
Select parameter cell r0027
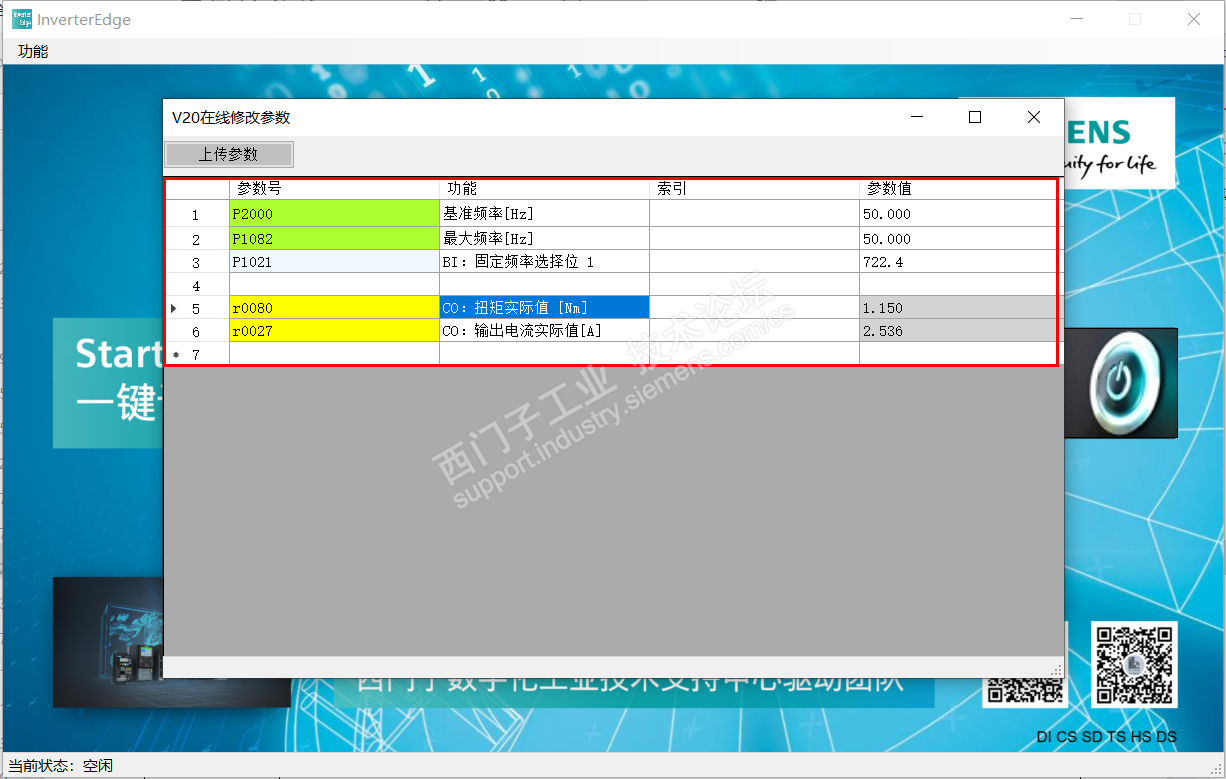(x=334, y=331)
